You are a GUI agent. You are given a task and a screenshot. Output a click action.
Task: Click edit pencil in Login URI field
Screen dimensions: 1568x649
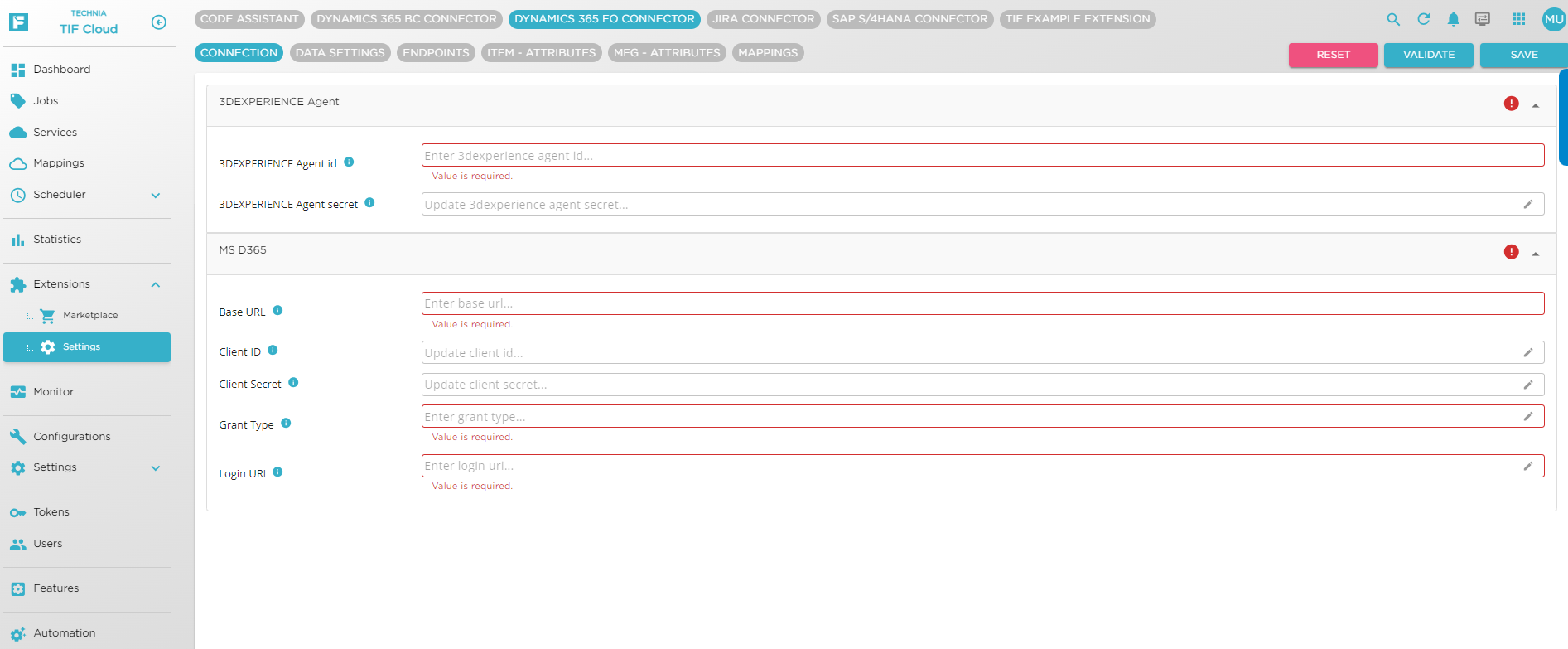pyautogui.click(x=1528, y=466)
